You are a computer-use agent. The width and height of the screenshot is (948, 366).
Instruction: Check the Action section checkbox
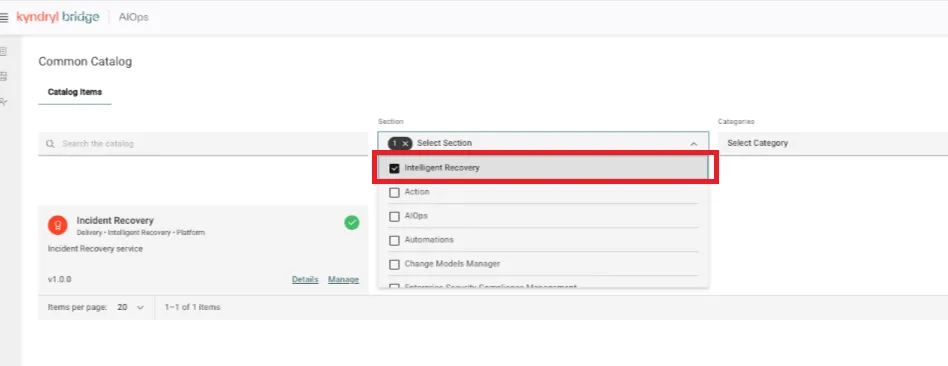pos(394,192)
